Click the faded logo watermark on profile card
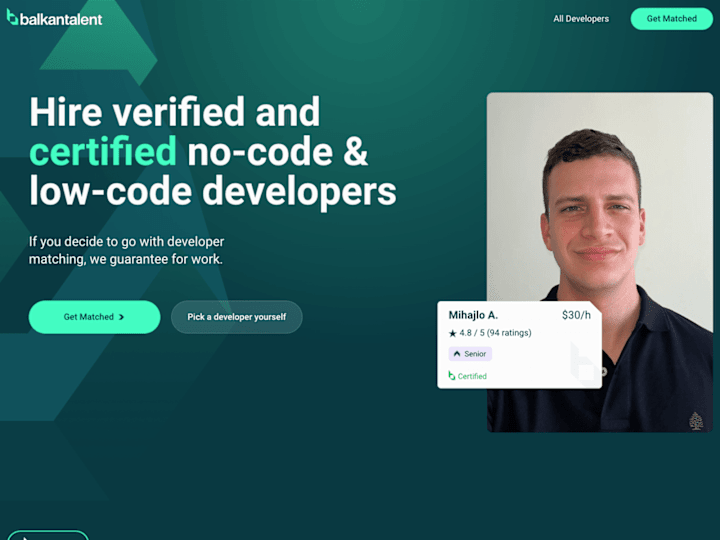The width and height of the screenshot is (720, 540). point(584,363)
